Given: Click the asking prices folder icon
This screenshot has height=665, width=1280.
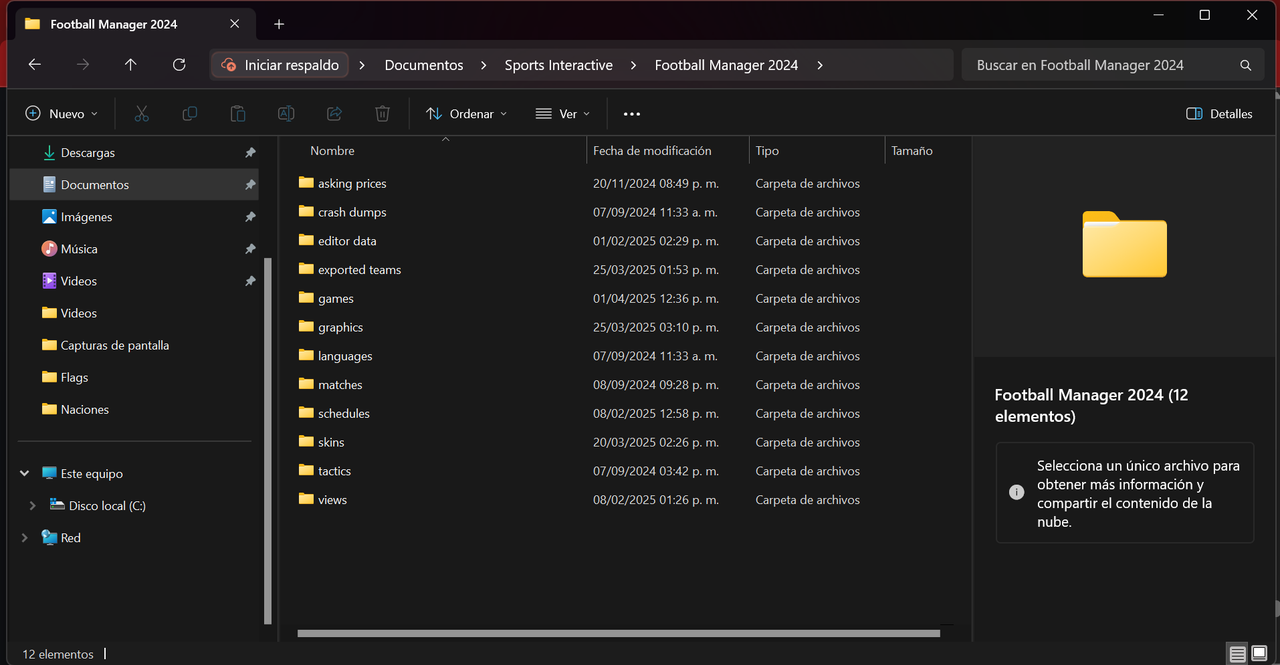Looking at the screenshot, I should coord(306,183).
